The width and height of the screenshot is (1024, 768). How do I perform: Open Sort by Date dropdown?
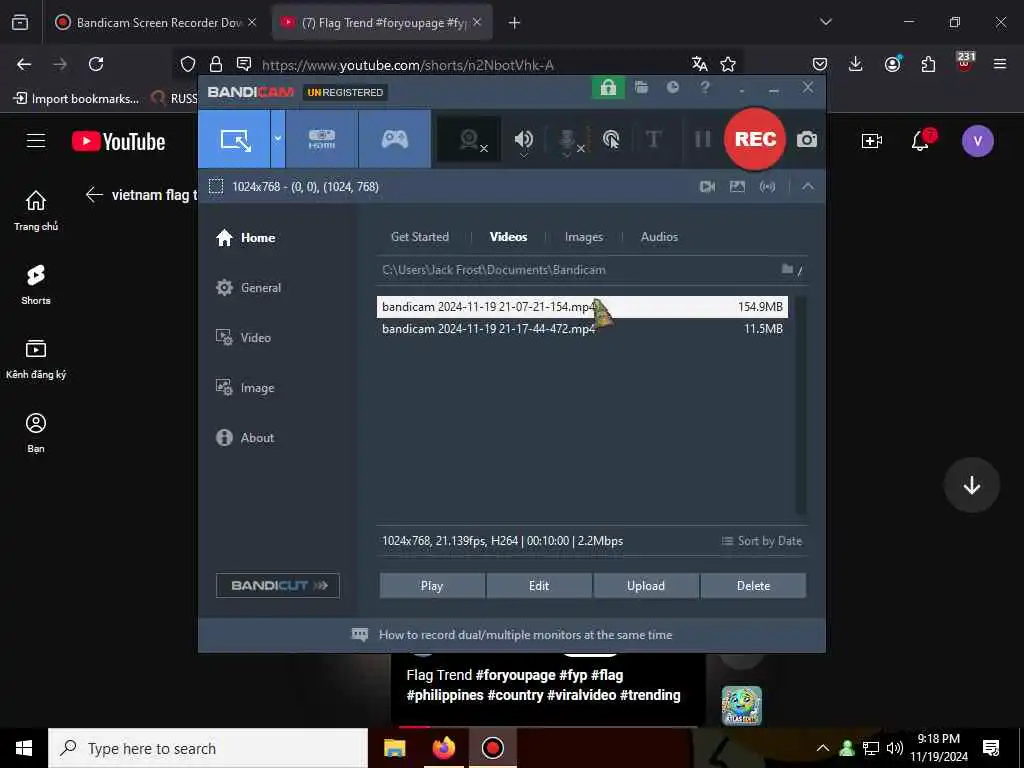761,541
